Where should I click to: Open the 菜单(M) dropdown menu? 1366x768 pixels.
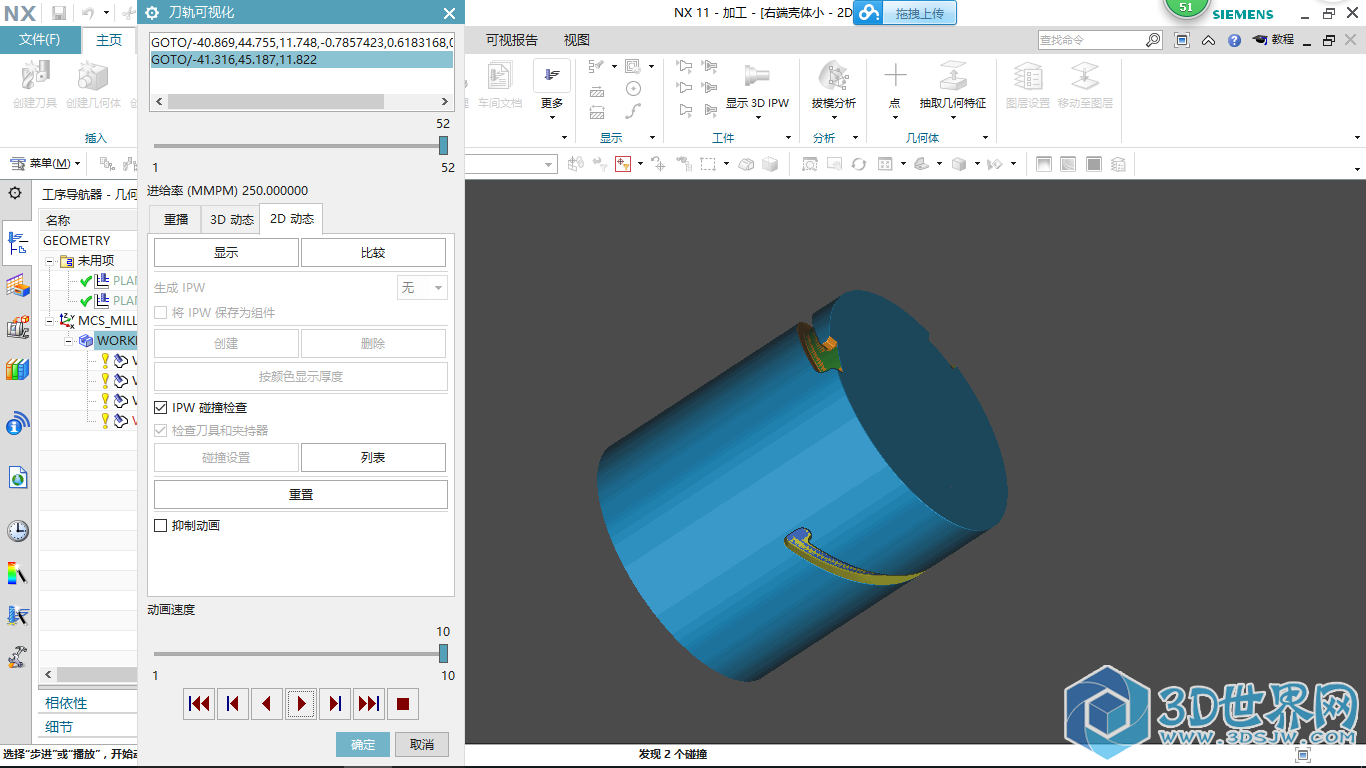point(46,163)
